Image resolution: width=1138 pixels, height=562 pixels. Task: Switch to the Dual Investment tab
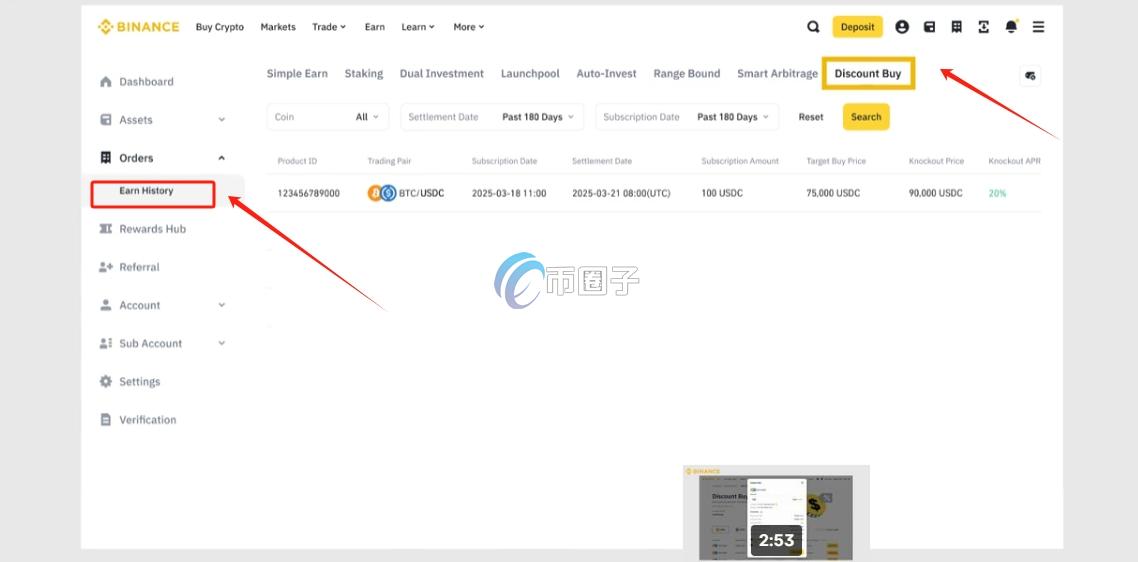point(441,73)
